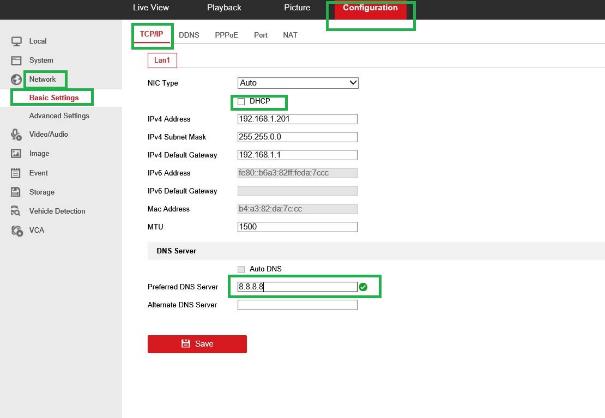Click the System icon in sidebar
This screenshot has width=605, height=418.
[x=16, y=60]
